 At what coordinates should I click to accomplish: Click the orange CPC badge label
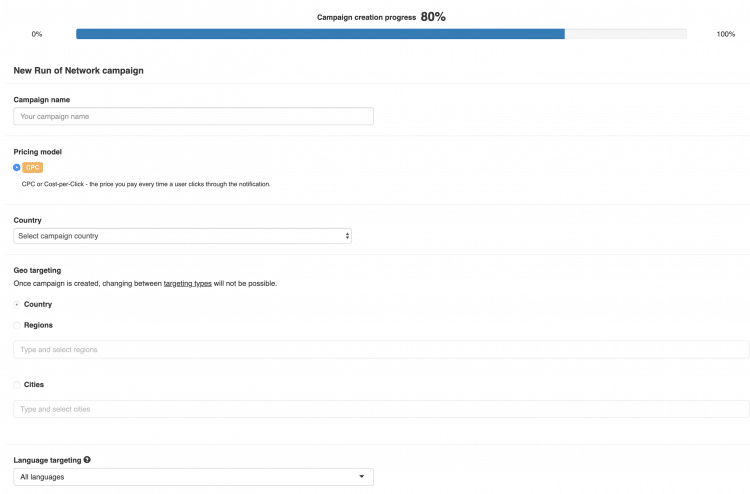pos(33,167)
